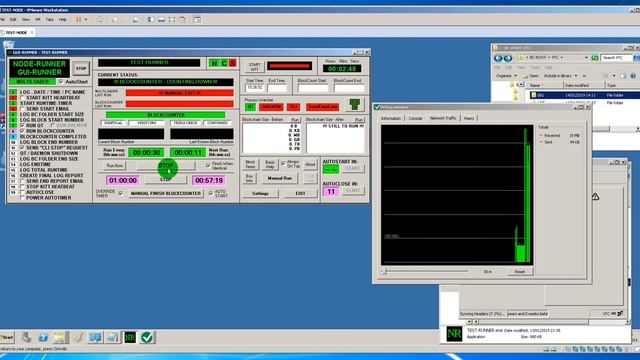Toggle OVERRIDE TIMER checkbox

click(120, 193)
